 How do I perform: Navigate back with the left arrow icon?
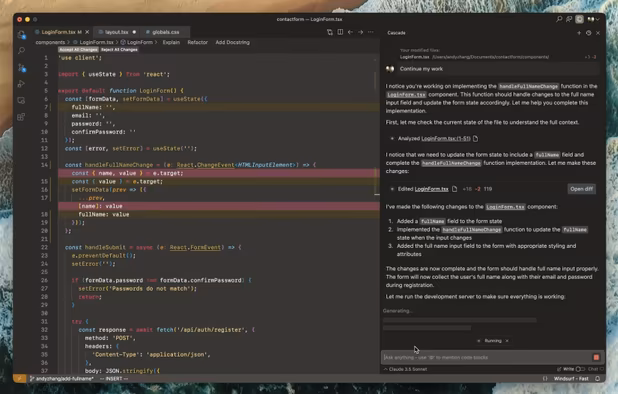[350, 32]
